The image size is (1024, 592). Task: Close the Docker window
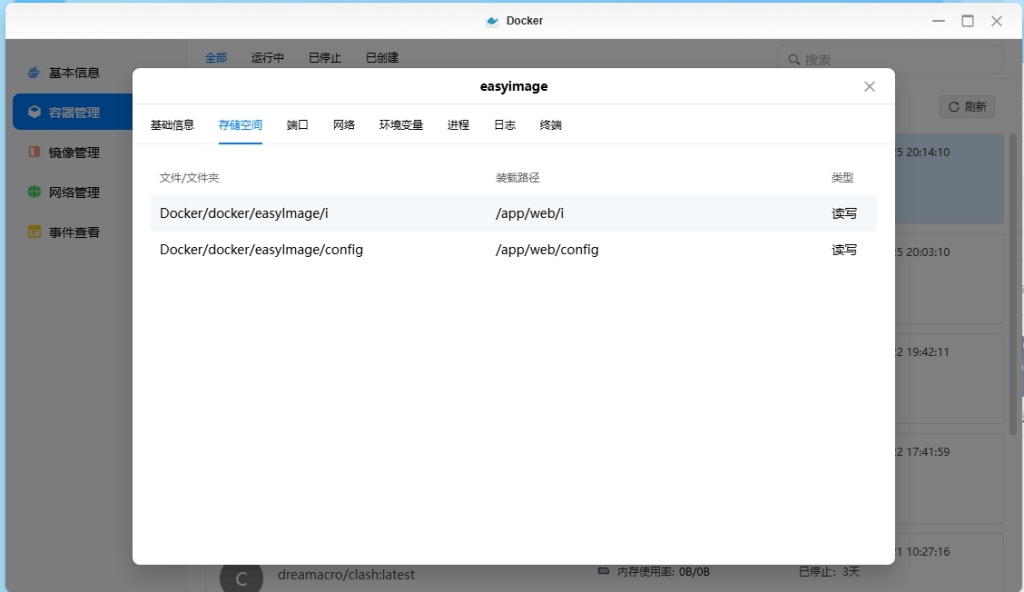point(996,21)
